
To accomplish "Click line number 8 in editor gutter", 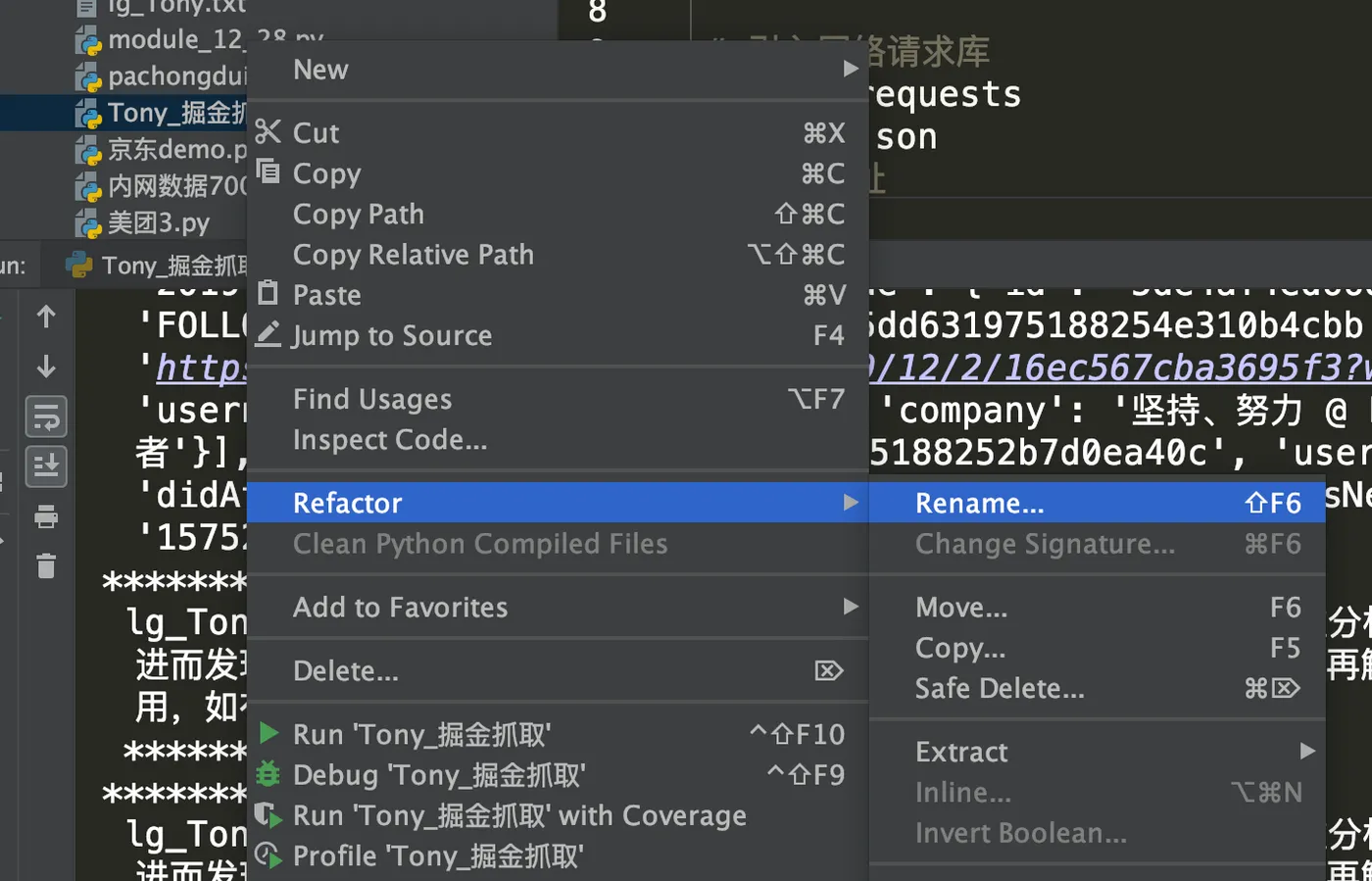I will click(597, 12).
